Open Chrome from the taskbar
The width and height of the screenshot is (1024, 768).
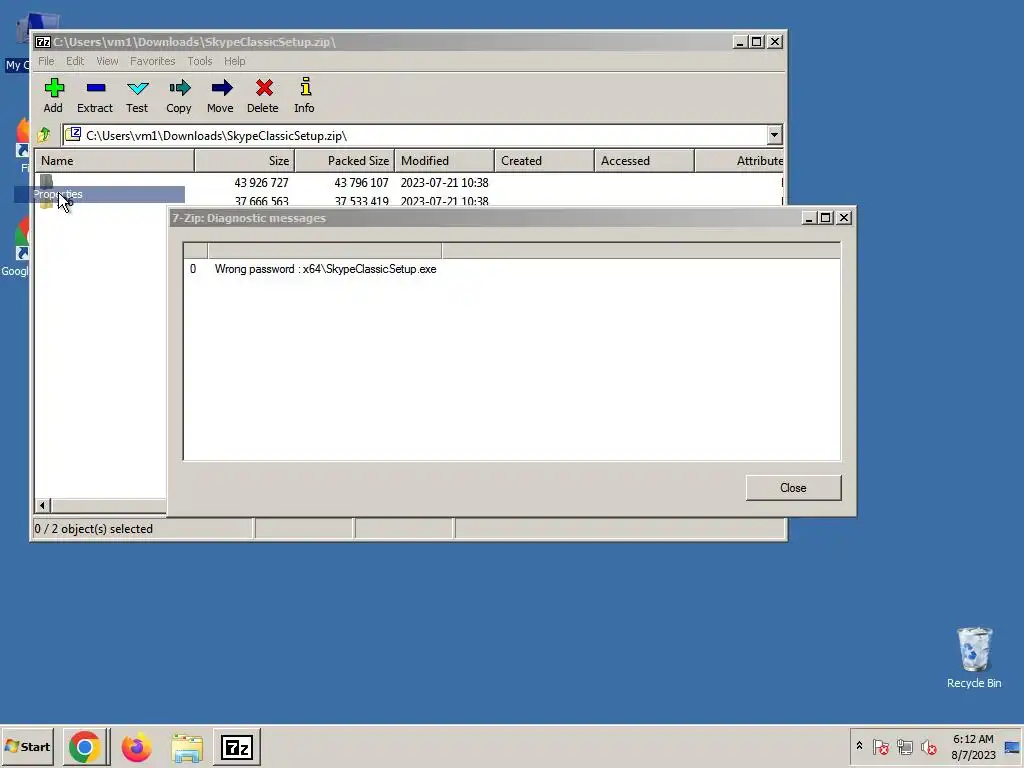coord(85,747)
